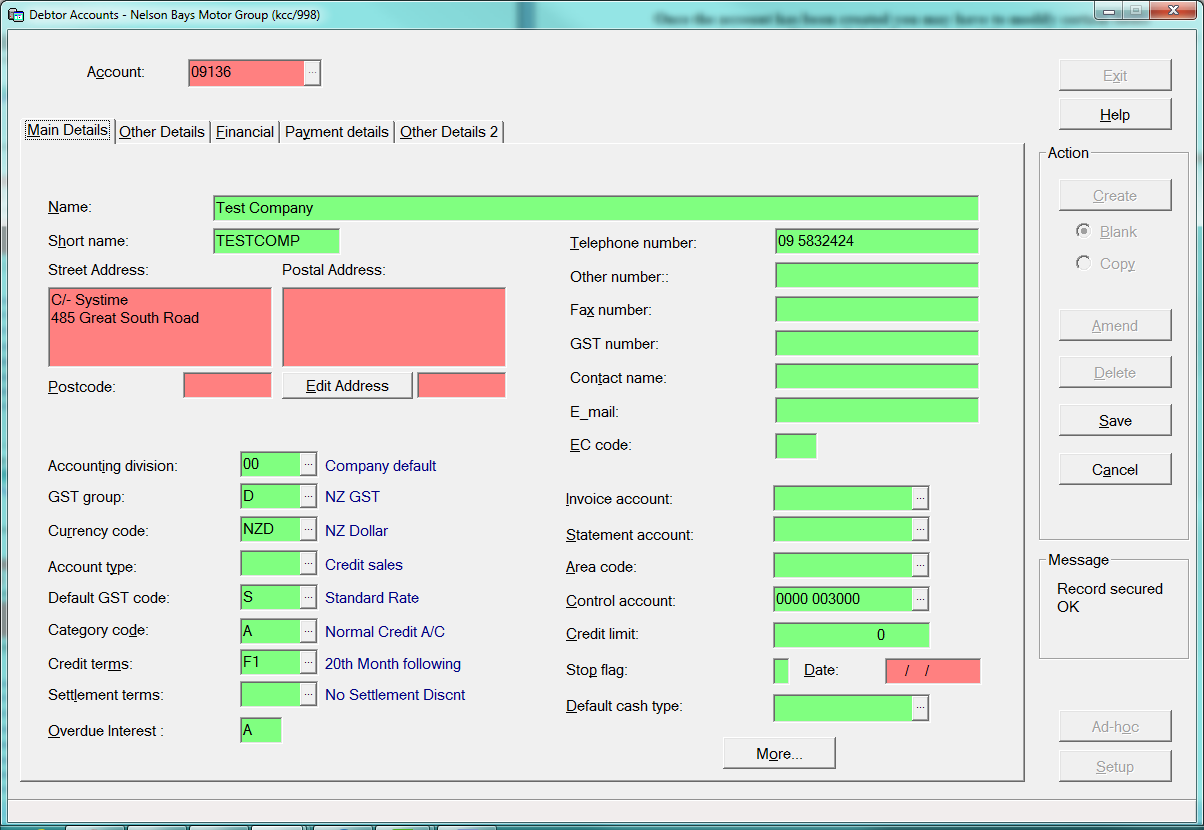Open the Default cash type lookup
Viewport: 1204px width, 830px height.
(920, 707)
